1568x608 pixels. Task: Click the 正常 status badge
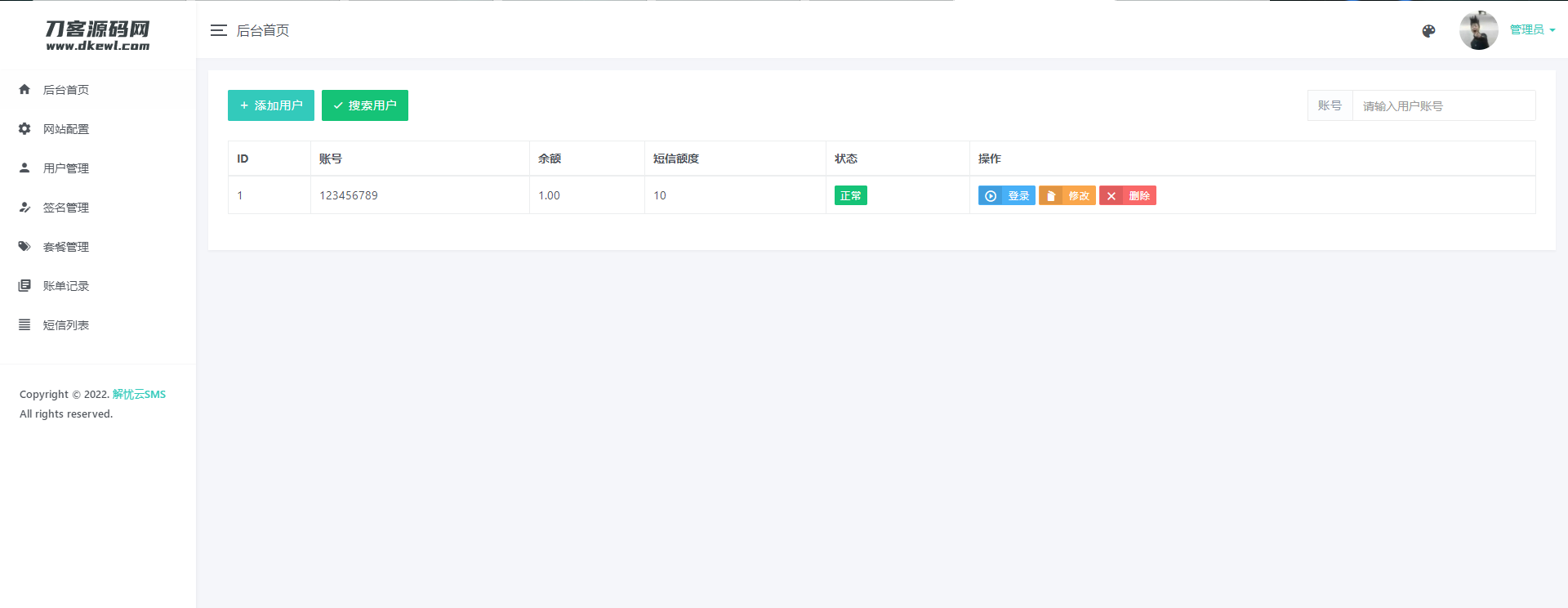tap(851, 195)
